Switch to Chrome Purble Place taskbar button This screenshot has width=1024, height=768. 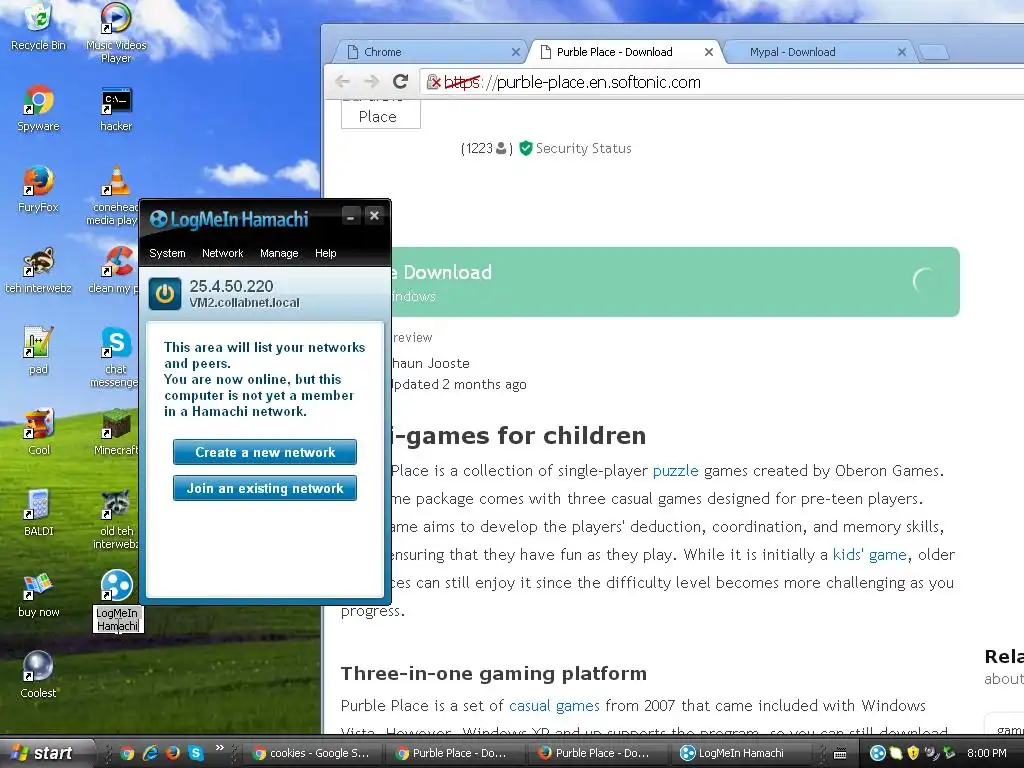tap(455, 753)
